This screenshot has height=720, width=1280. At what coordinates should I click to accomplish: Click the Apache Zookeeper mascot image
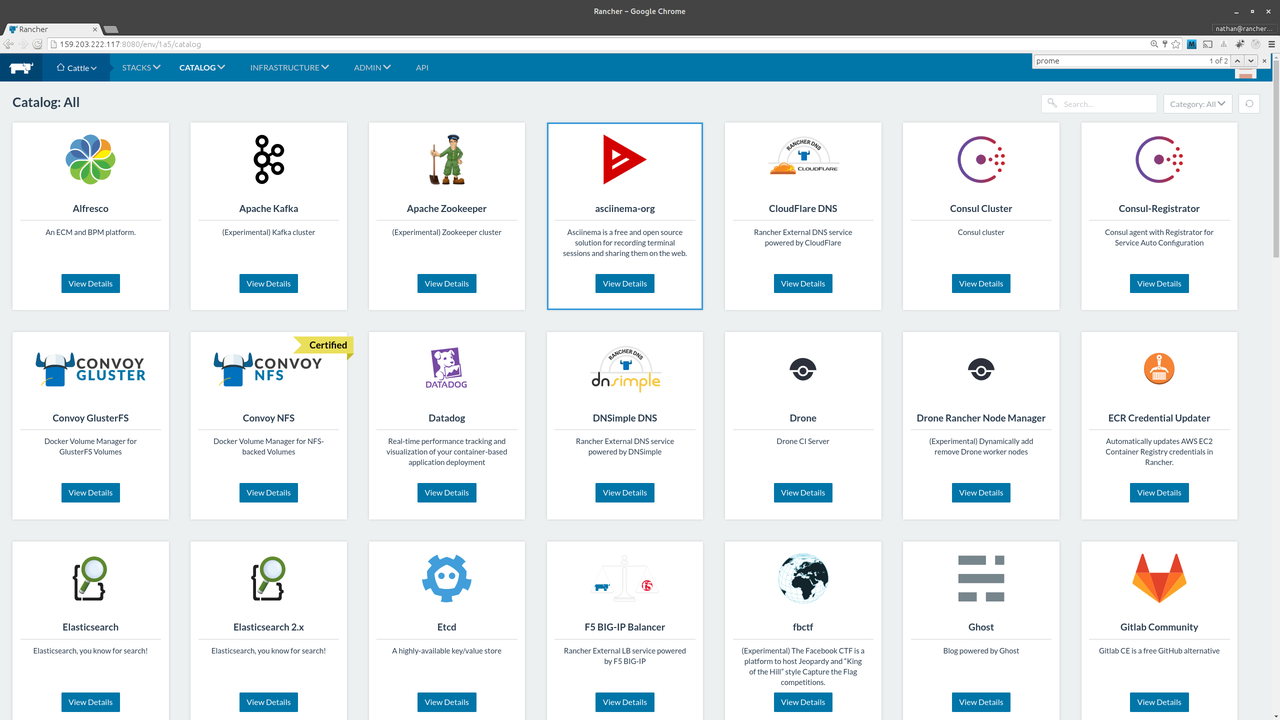446,159
